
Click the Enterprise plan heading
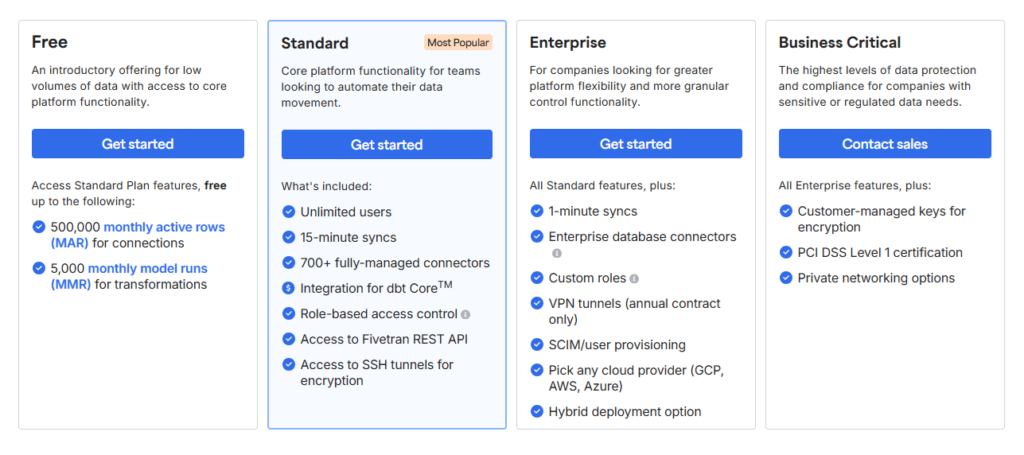pos(568,43)
